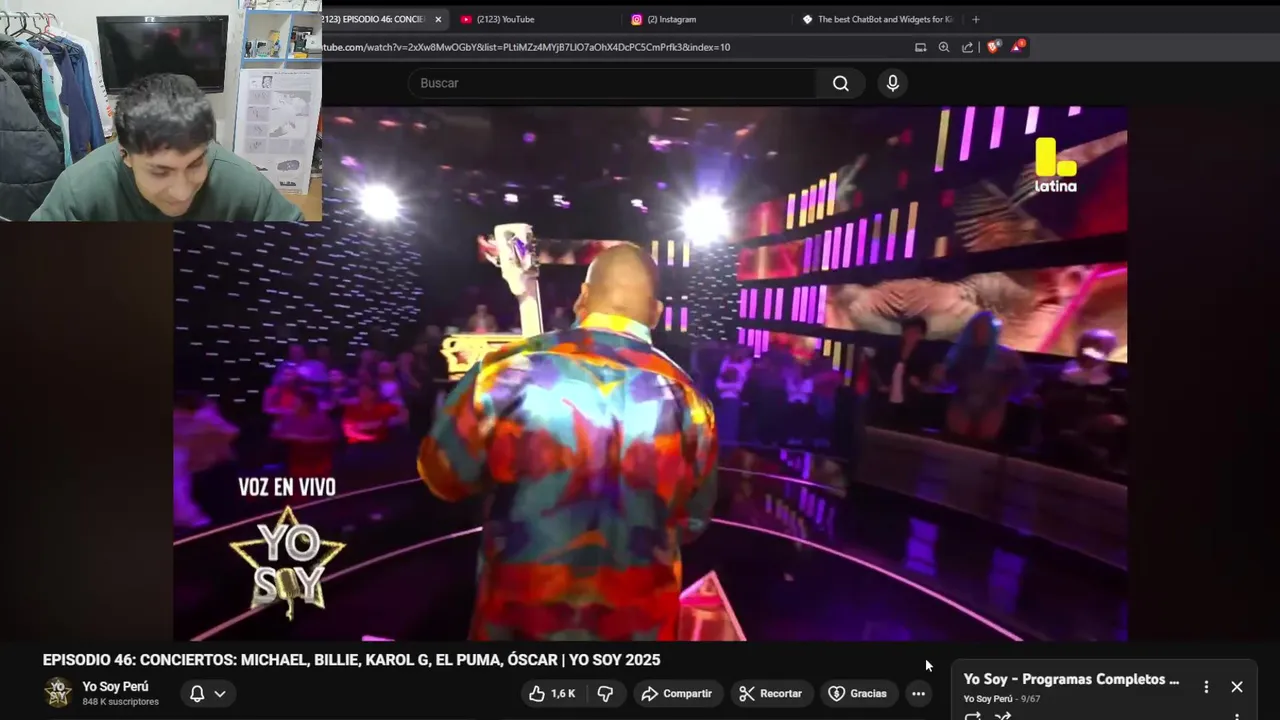Open Yo Soy Perú channel avatar
This screenshot has height=720, width=1280.
(58, 692)
